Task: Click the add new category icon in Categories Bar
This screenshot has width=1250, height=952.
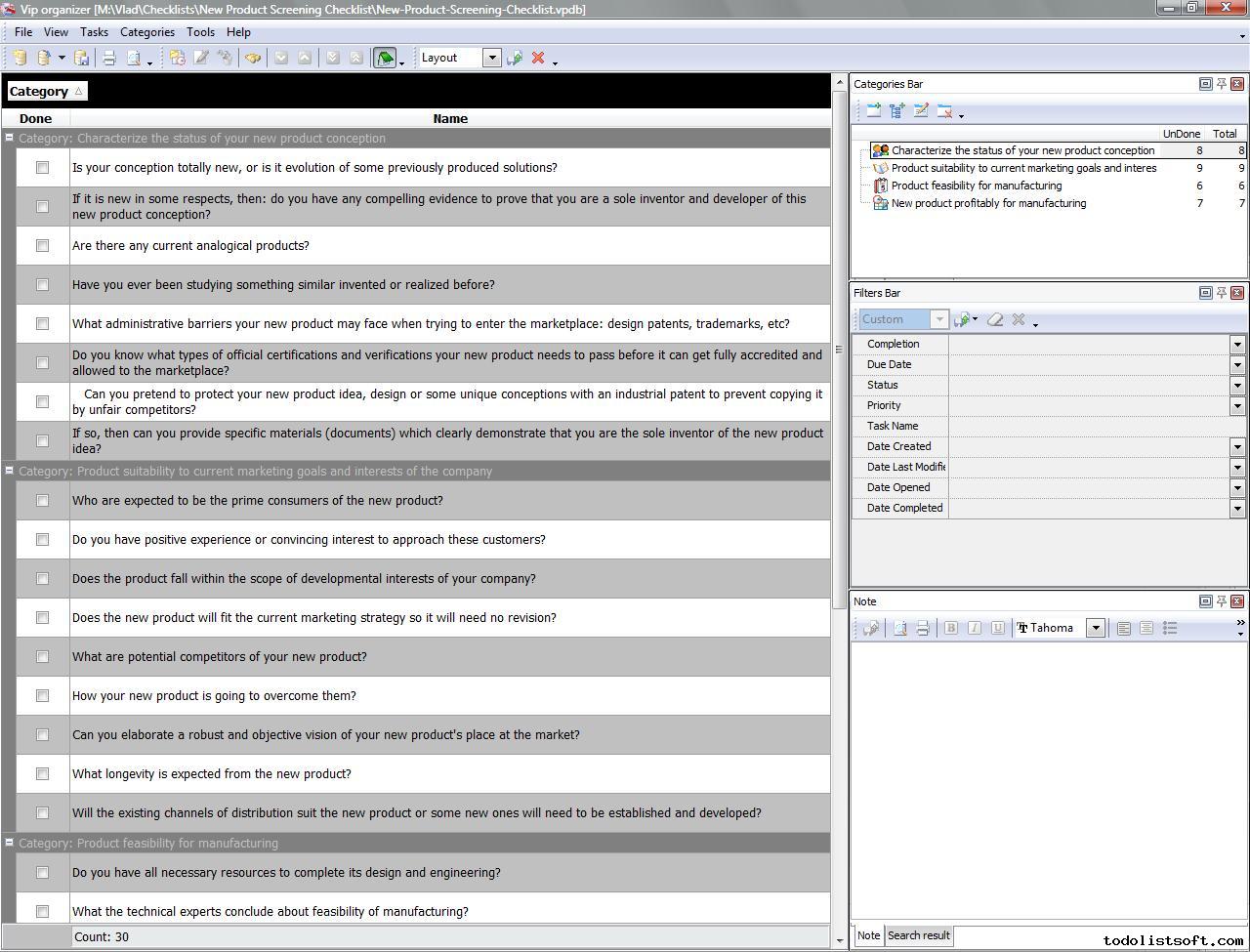Action: (873, 111)
